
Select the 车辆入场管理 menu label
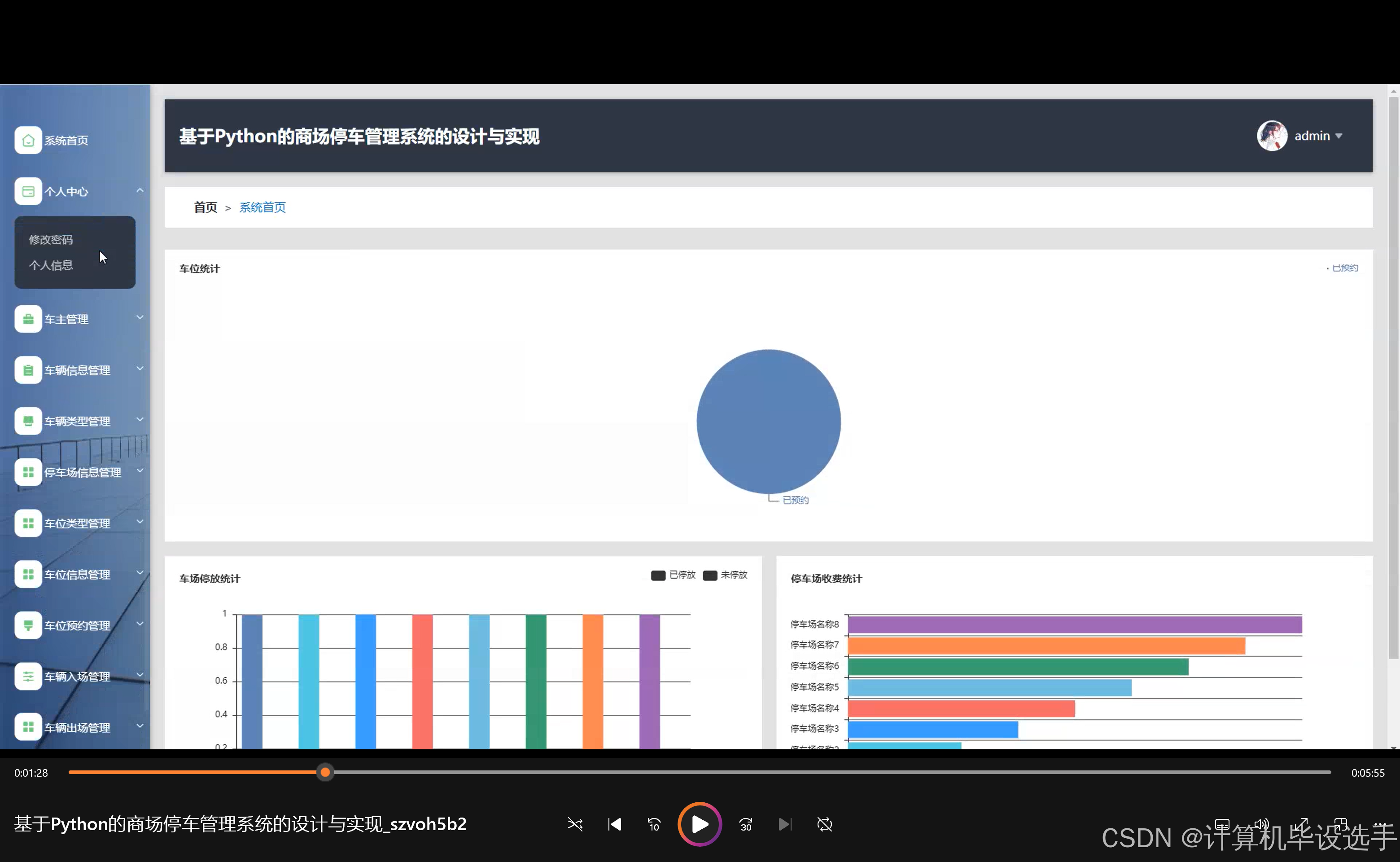(x=78, y=677)
